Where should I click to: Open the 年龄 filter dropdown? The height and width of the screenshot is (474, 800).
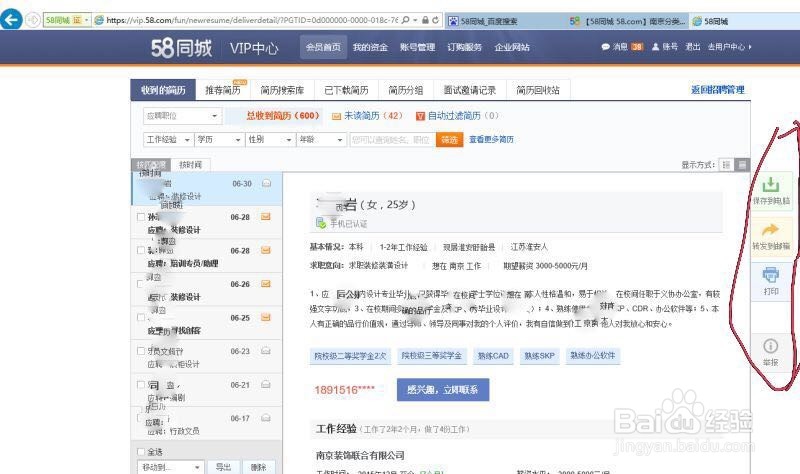[x=320, y=139]
